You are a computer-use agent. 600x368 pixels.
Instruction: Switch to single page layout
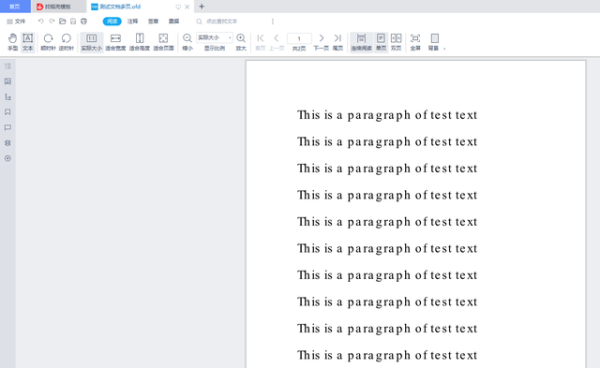pyautogui.click(x=381, y=42)
